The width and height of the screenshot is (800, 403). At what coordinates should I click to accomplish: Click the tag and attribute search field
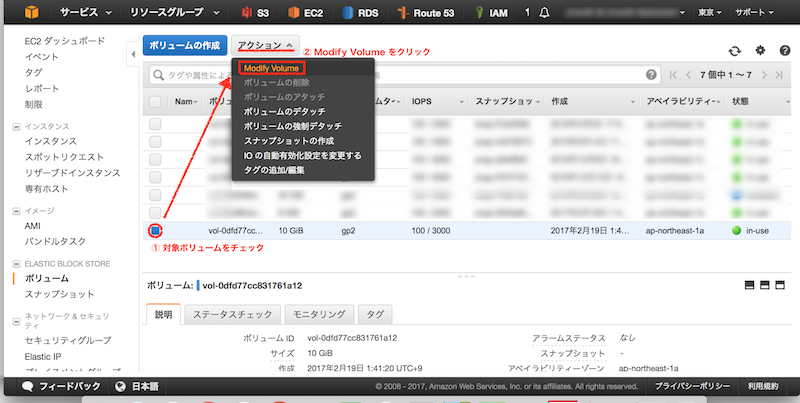click(x=400, y=75)
